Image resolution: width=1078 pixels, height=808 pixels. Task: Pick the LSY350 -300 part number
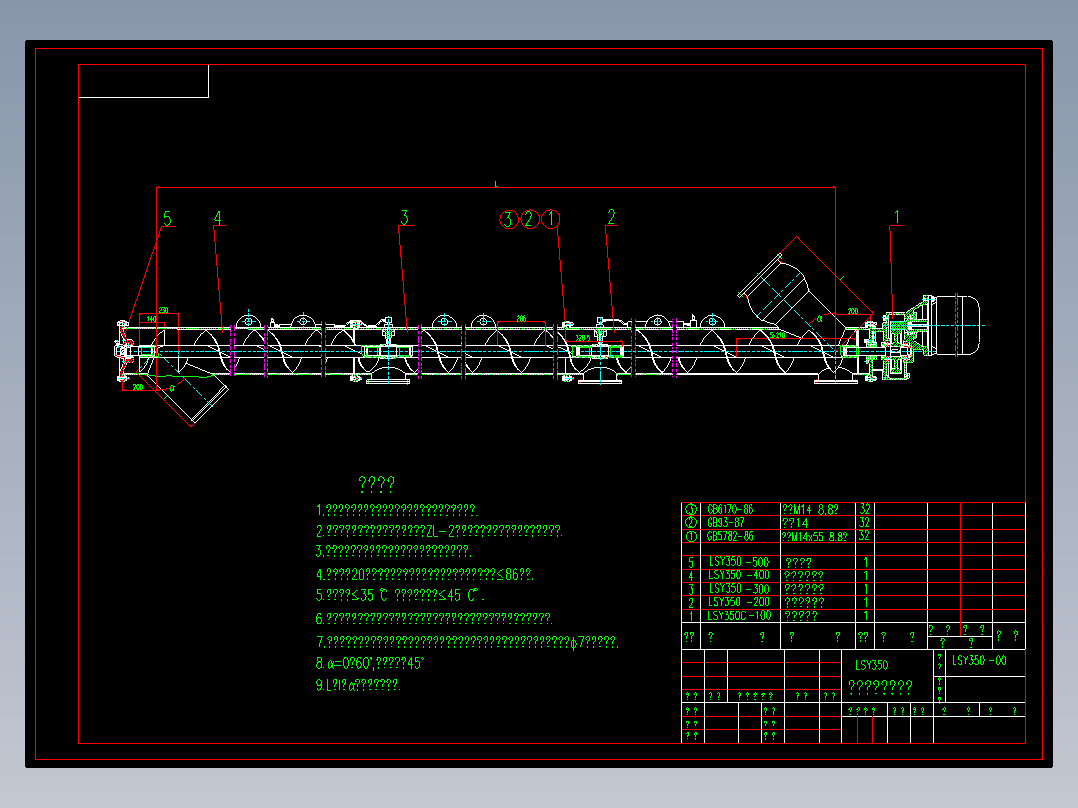pos(738,589)
